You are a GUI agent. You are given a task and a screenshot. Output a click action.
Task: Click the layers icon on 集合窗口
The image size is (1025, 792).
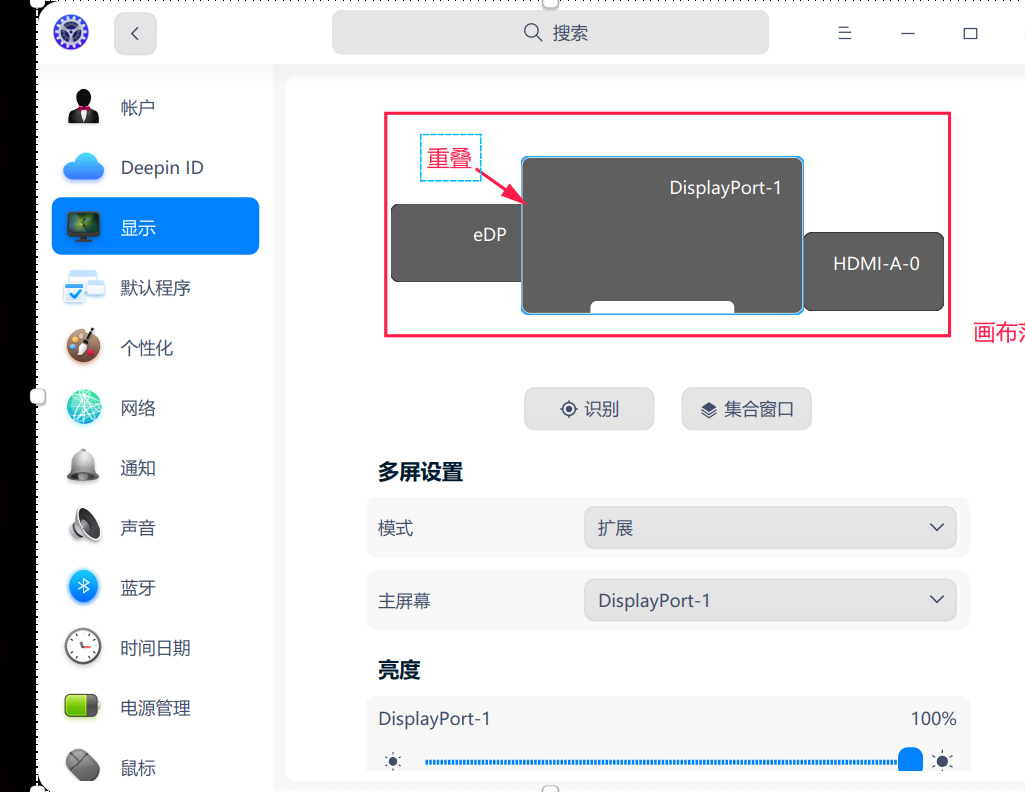pyautogui.click(x=709, y=410)
